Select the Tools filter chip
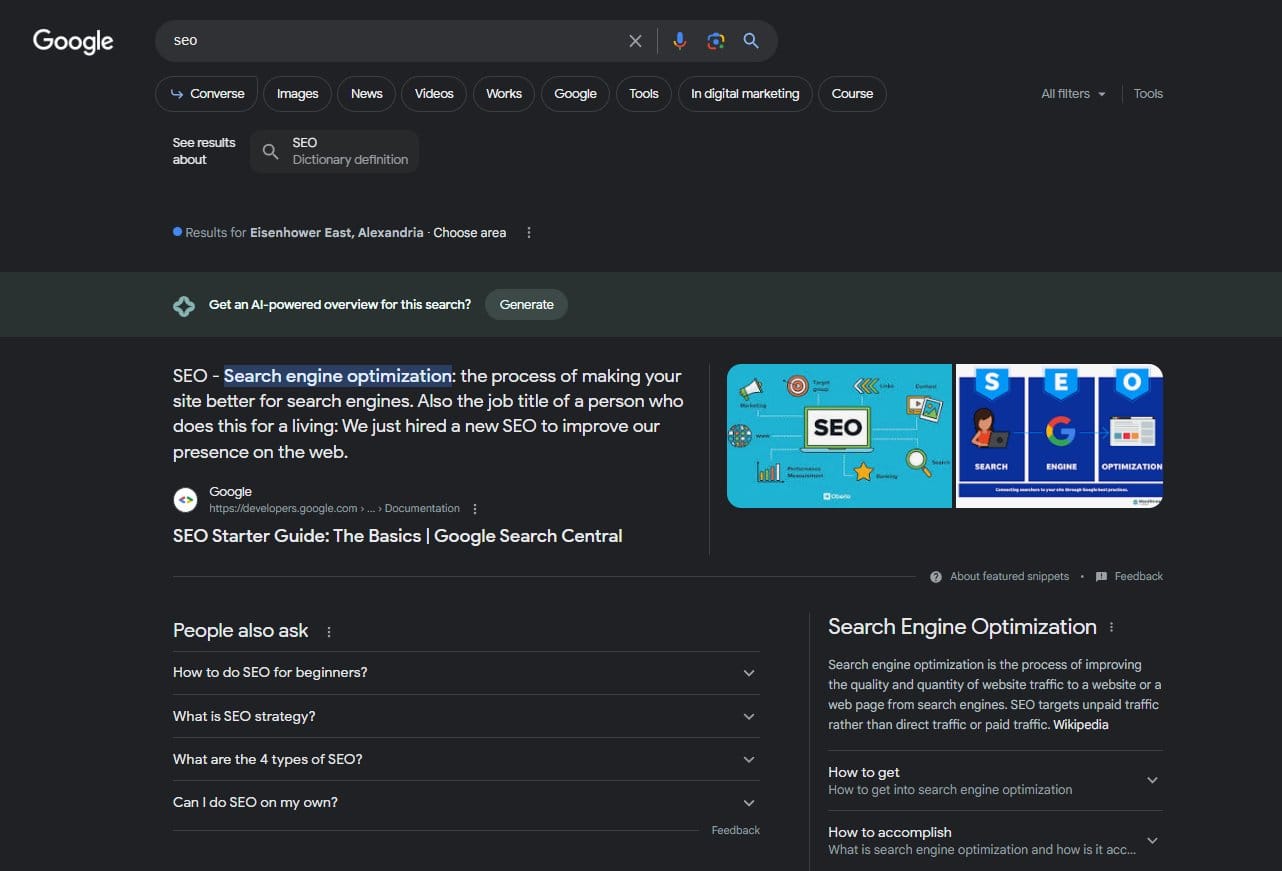The image size is (1282, 871). point(644,94)
